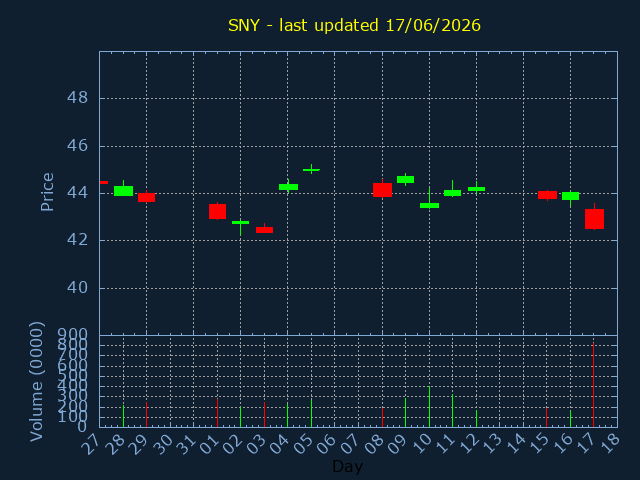Click the day 13 tick label
640x480 pixels.
[494, 443]
